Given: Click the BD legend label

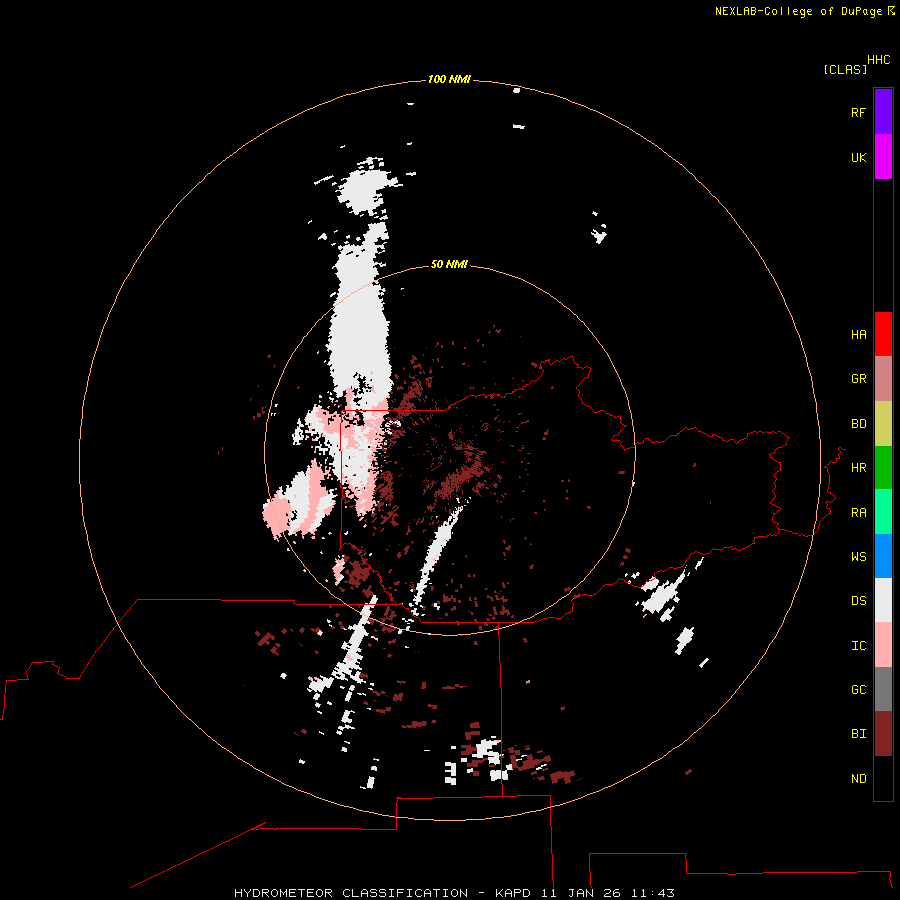Looking at the screenshot, I should (x=858, y=424).
